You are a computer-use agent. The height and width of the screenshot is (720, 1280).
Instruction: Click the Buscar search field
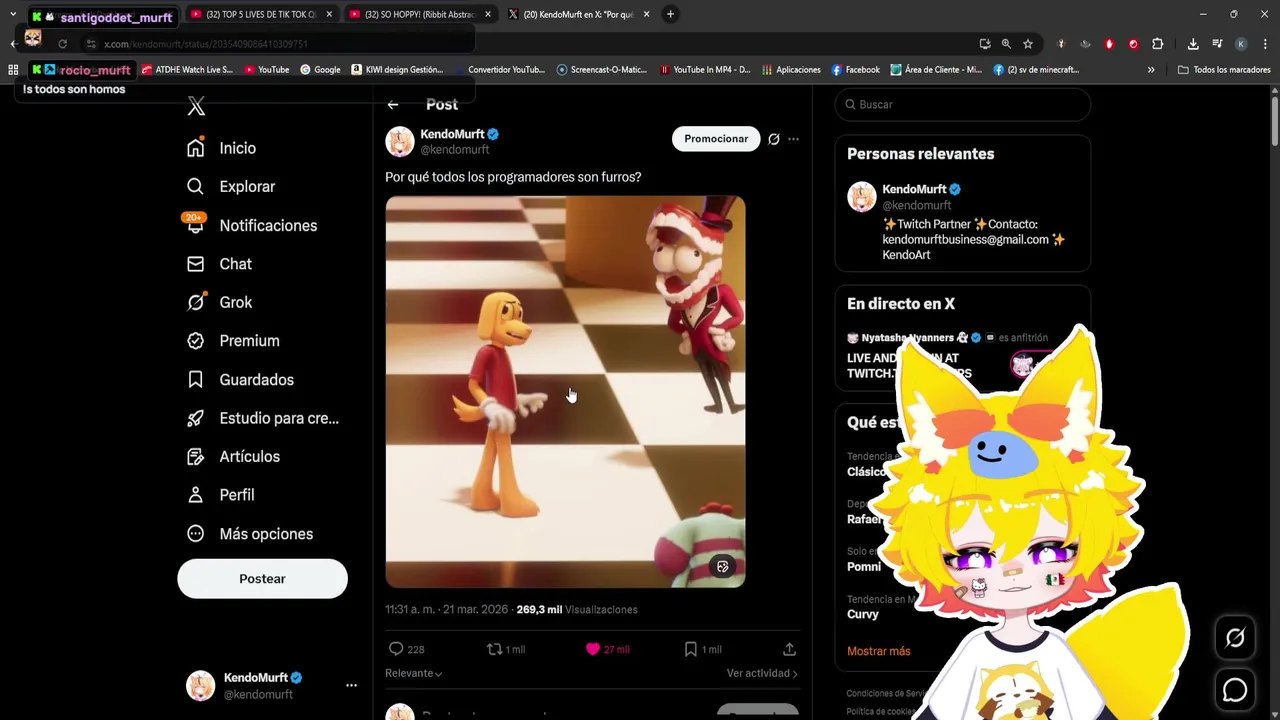click(962, 104)
